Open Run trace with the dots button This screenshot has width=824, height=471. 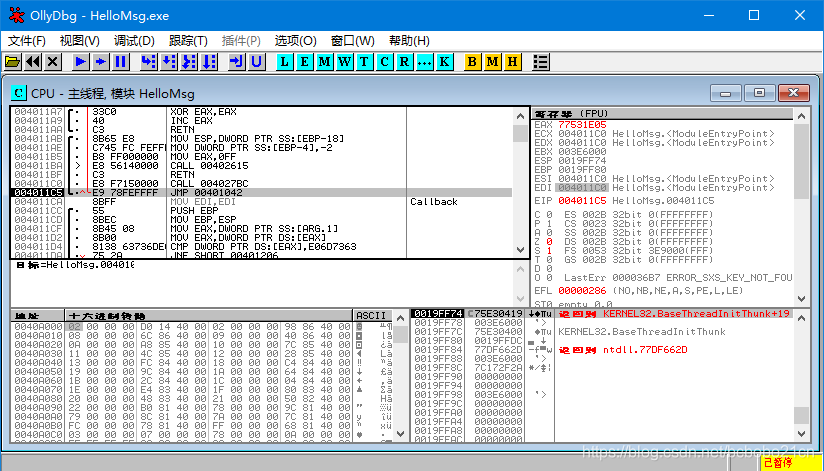[x=424, y=62]
